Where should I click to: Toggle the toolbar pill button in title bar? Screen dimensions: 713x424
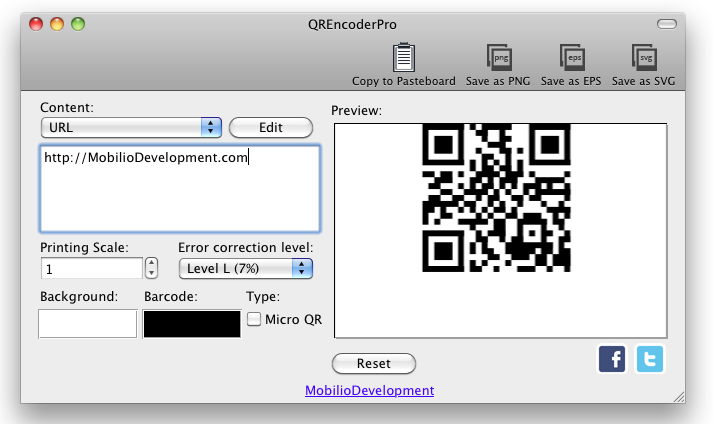point(667,24)
